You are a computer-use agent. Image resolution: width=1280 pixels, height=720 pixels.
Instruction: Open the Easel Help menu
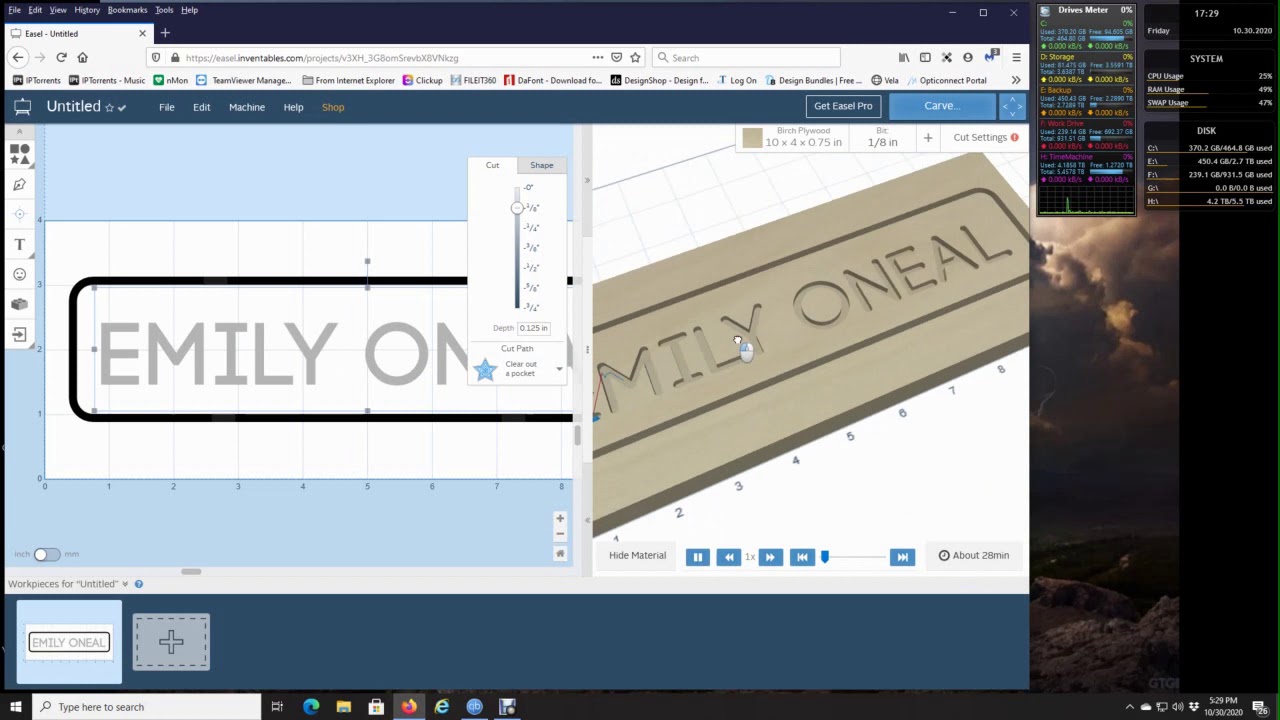pos(293,107)
